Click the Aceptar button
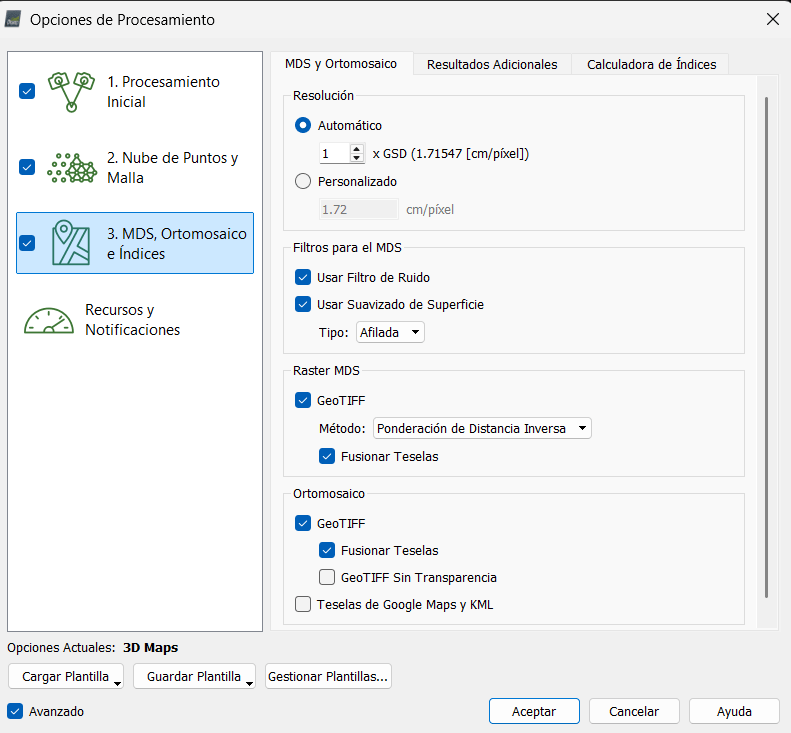The width and height of the screenshot is (791, 733). pyautogui.click(x=534, y=711)
